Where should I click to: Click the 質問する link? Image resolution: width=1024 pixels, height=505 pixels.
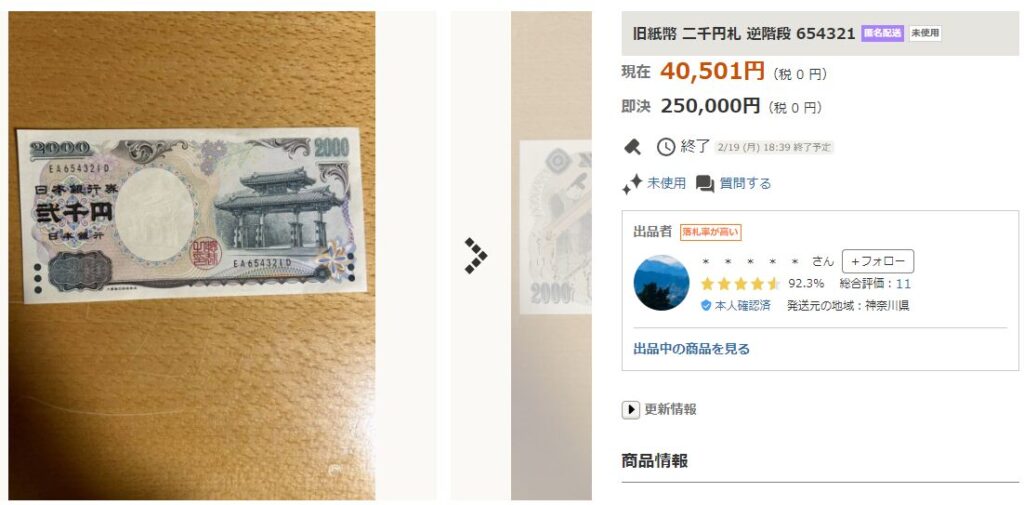click(x=745, y=184)
